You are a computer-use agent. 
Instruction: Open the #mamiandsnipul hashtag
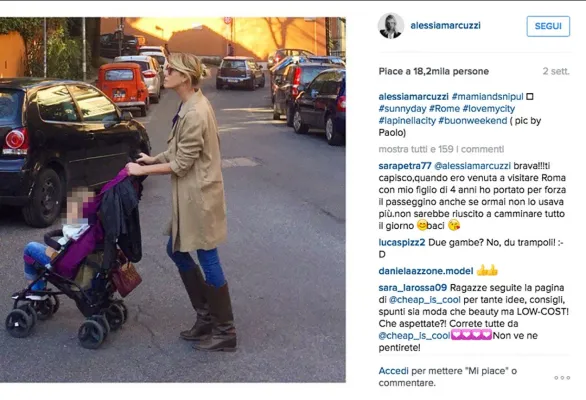[x=487, y=96]
